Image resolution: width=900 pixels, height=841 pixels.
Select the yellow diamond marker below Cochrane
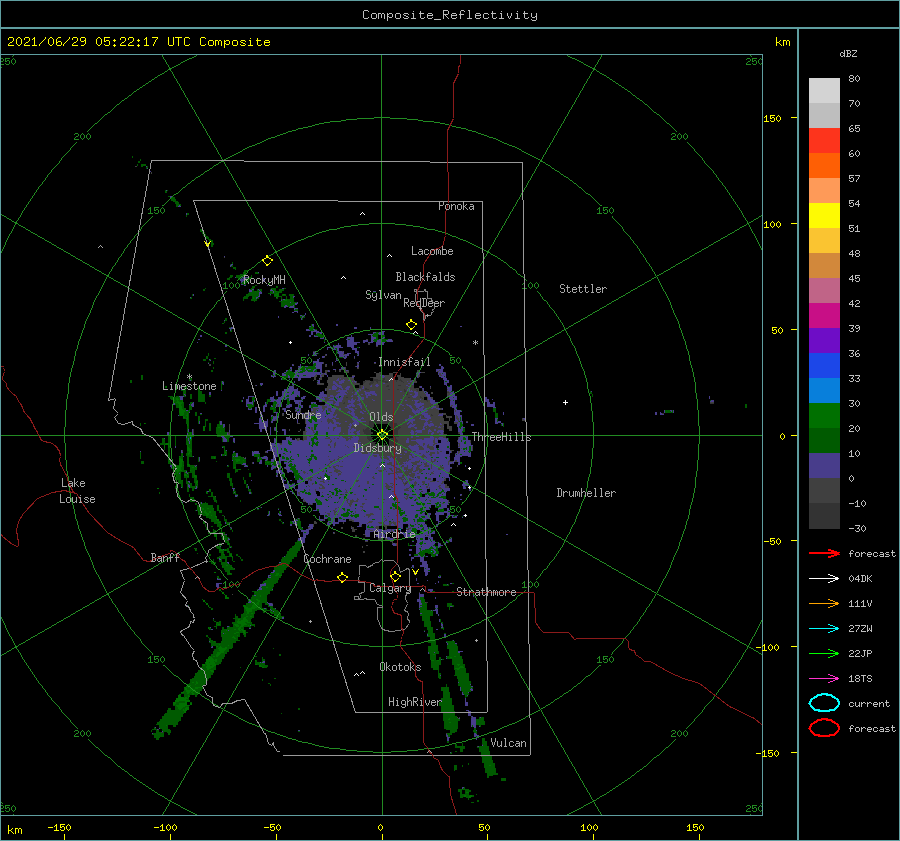[x=342, y=578]
